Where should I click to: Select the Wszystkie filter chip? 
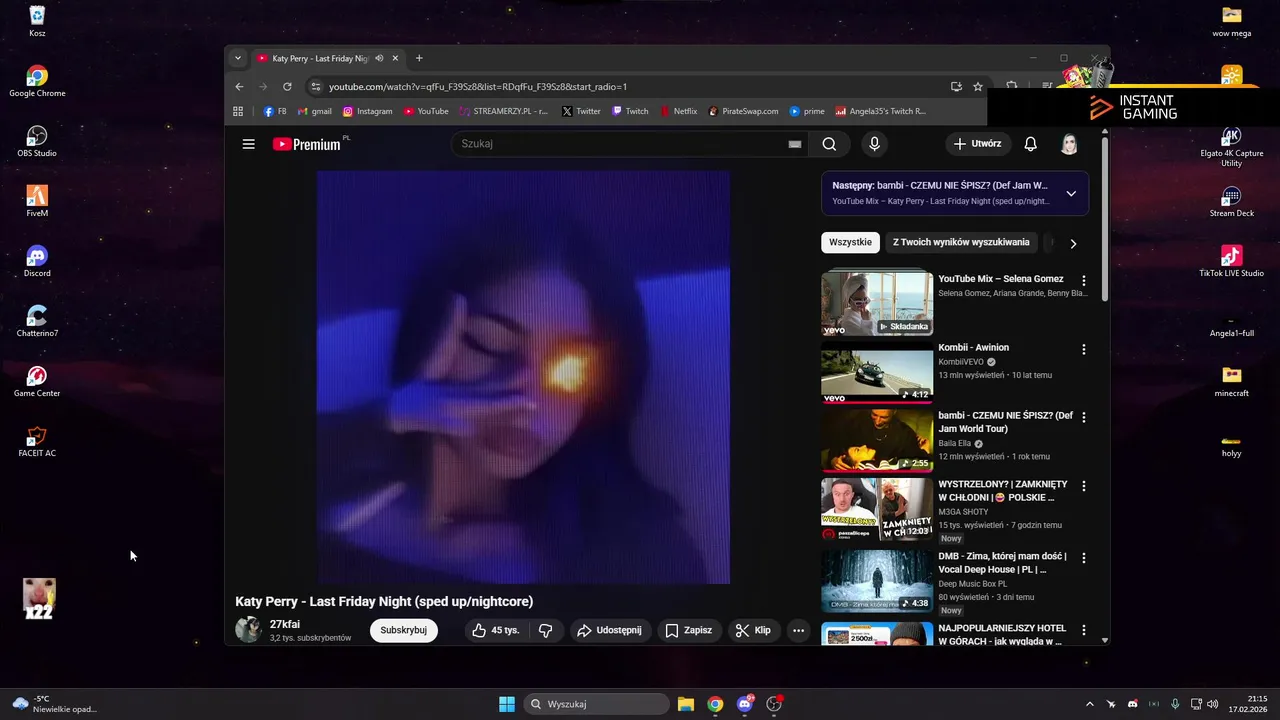(x=850, y=242)
